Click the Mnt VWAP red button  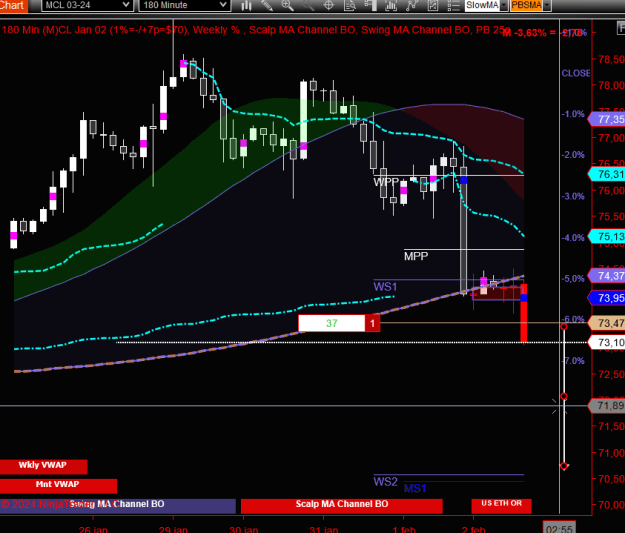(58, 485)
